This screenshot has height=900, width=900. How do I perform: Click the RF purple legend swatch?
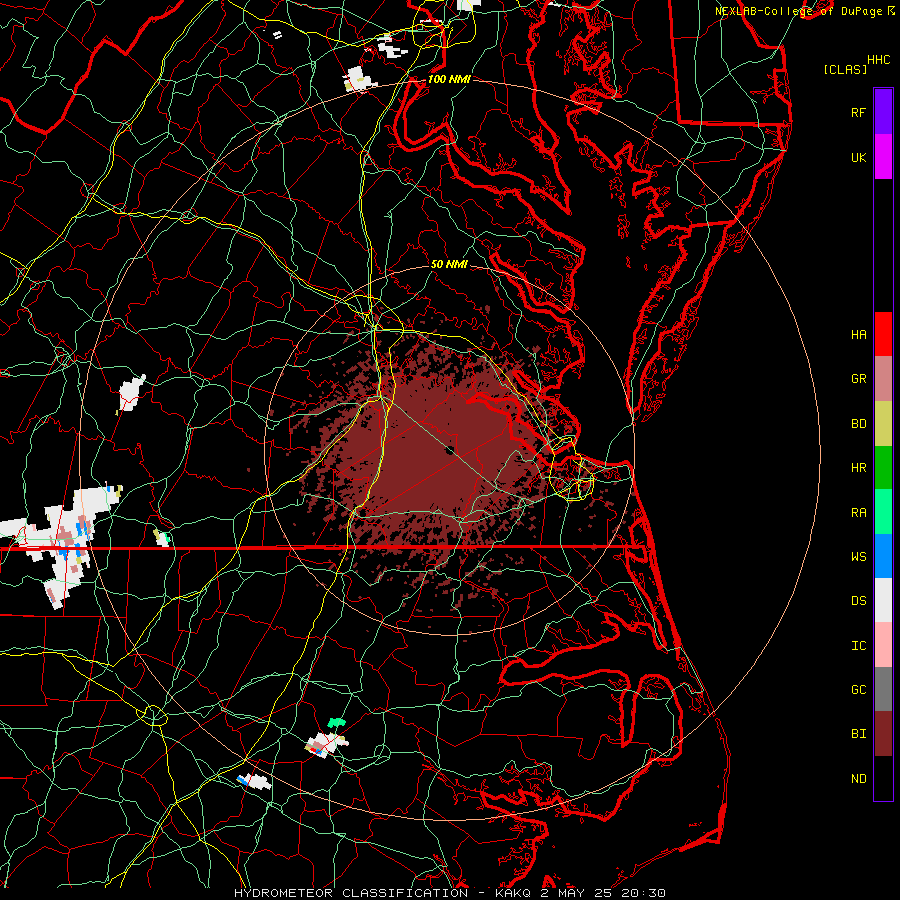(x=883, y=112)
